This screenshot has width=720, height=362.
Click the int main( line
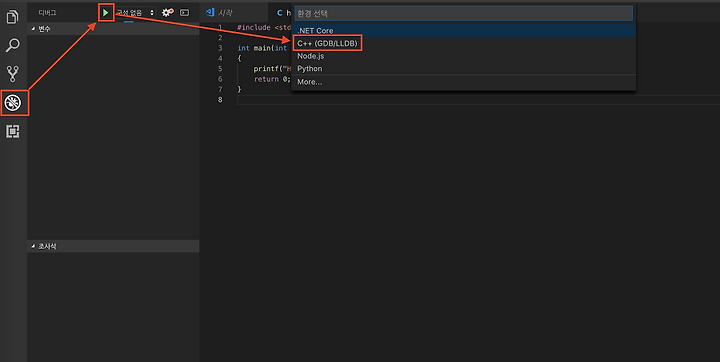(262, 48)
